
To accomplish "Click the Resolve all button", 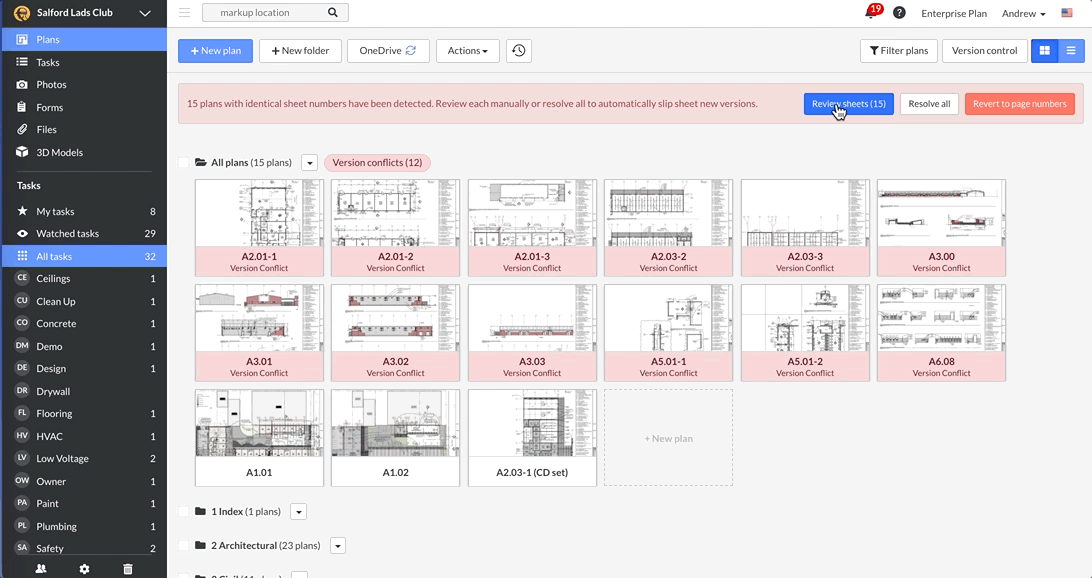I will point(929,104).
